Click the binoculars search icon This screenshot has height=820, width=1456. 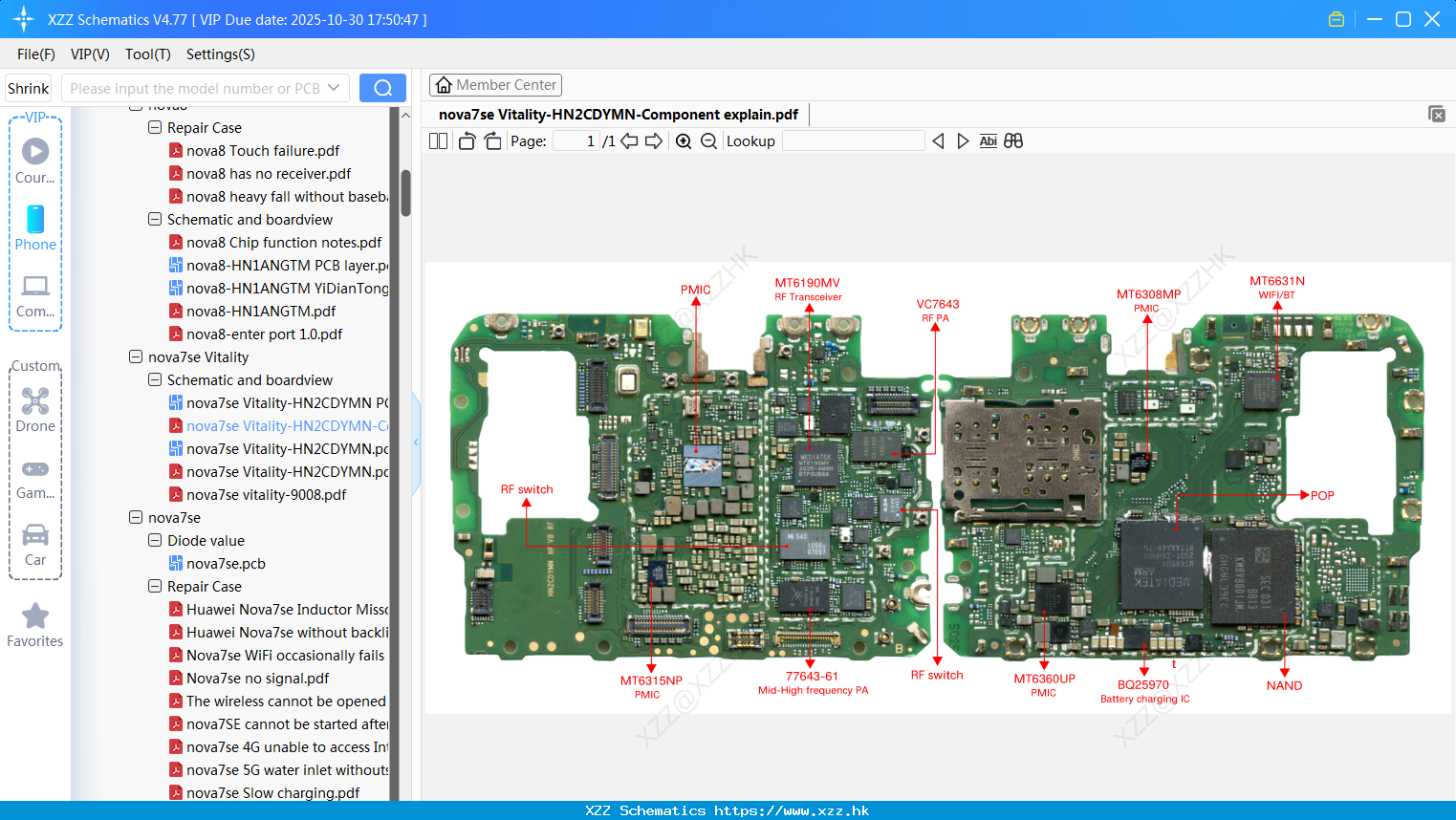1013,140
